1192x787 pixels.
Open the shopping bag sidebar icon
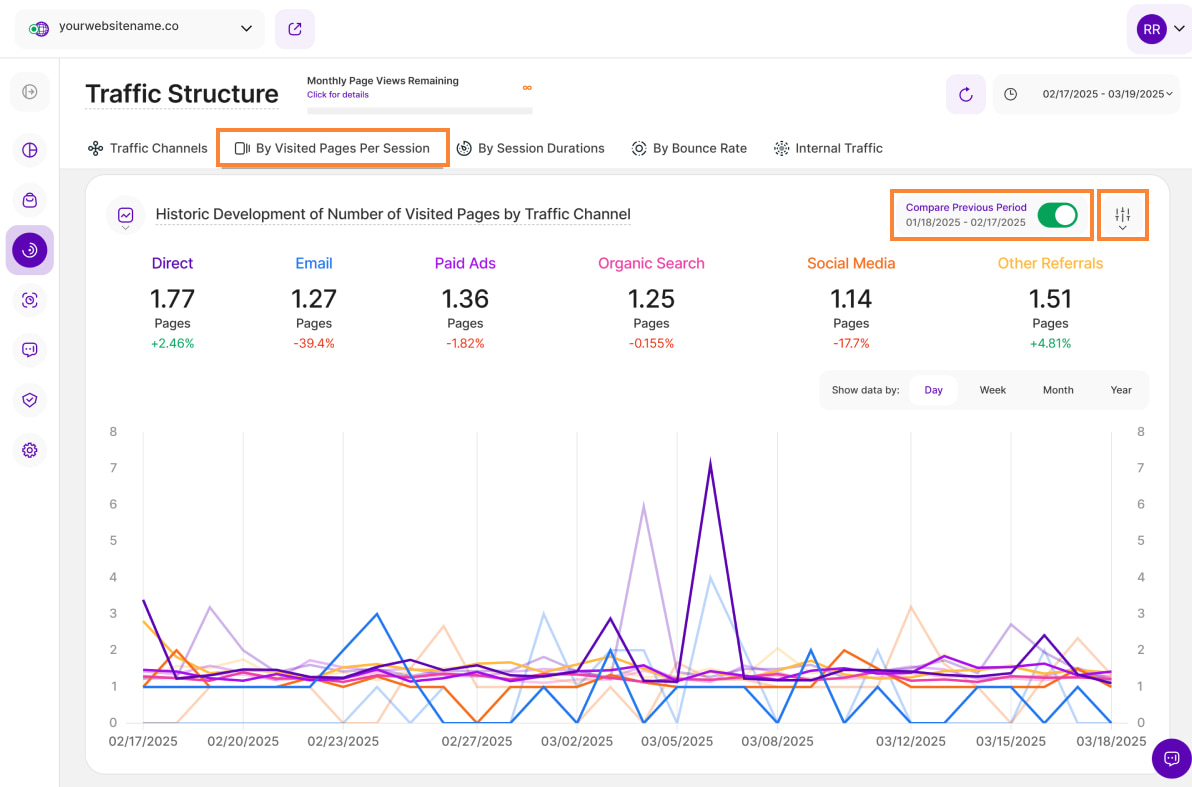click(30, 200)
